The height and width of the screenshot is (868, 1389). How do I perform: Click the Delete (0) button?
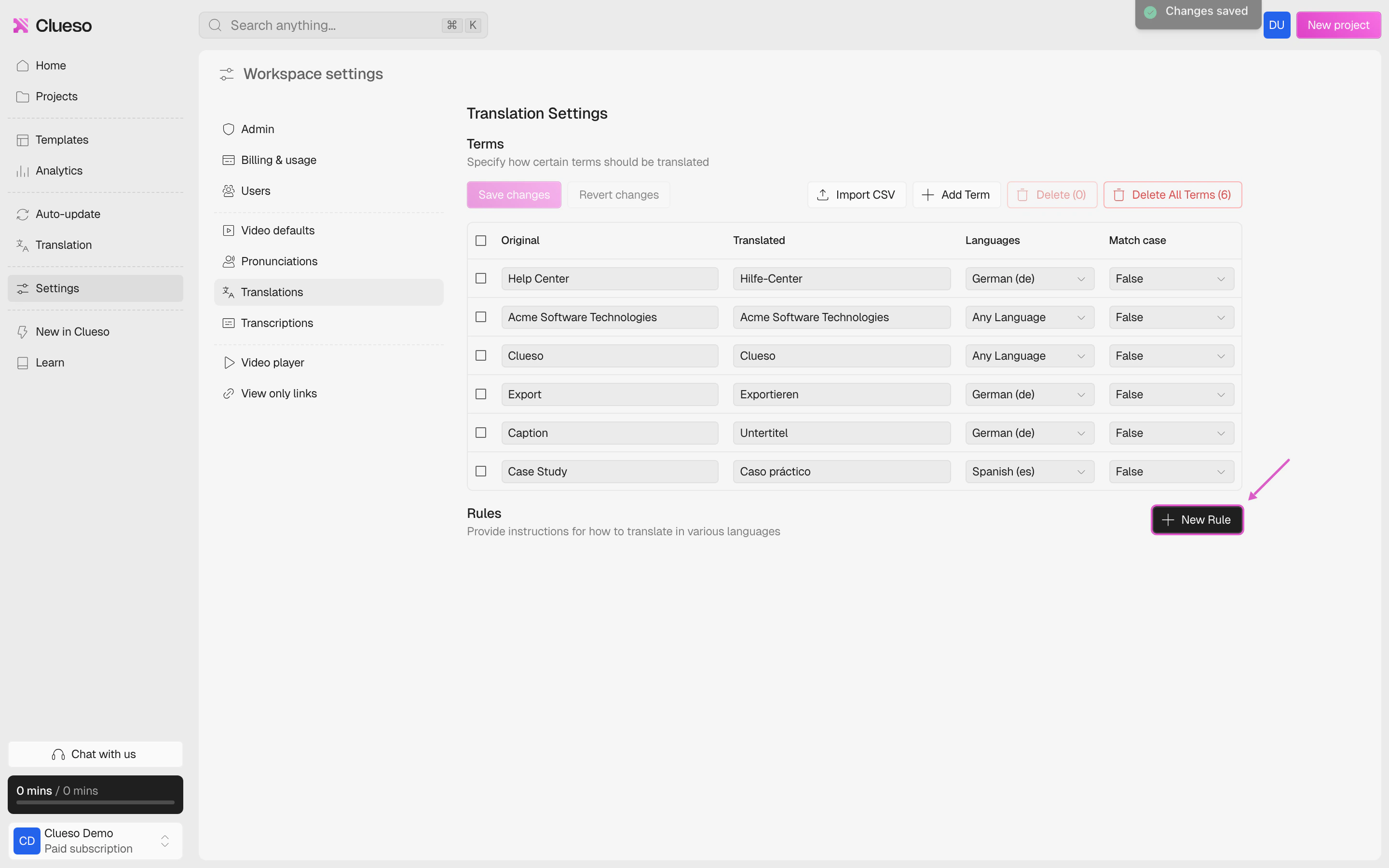tap(1052, 195)
